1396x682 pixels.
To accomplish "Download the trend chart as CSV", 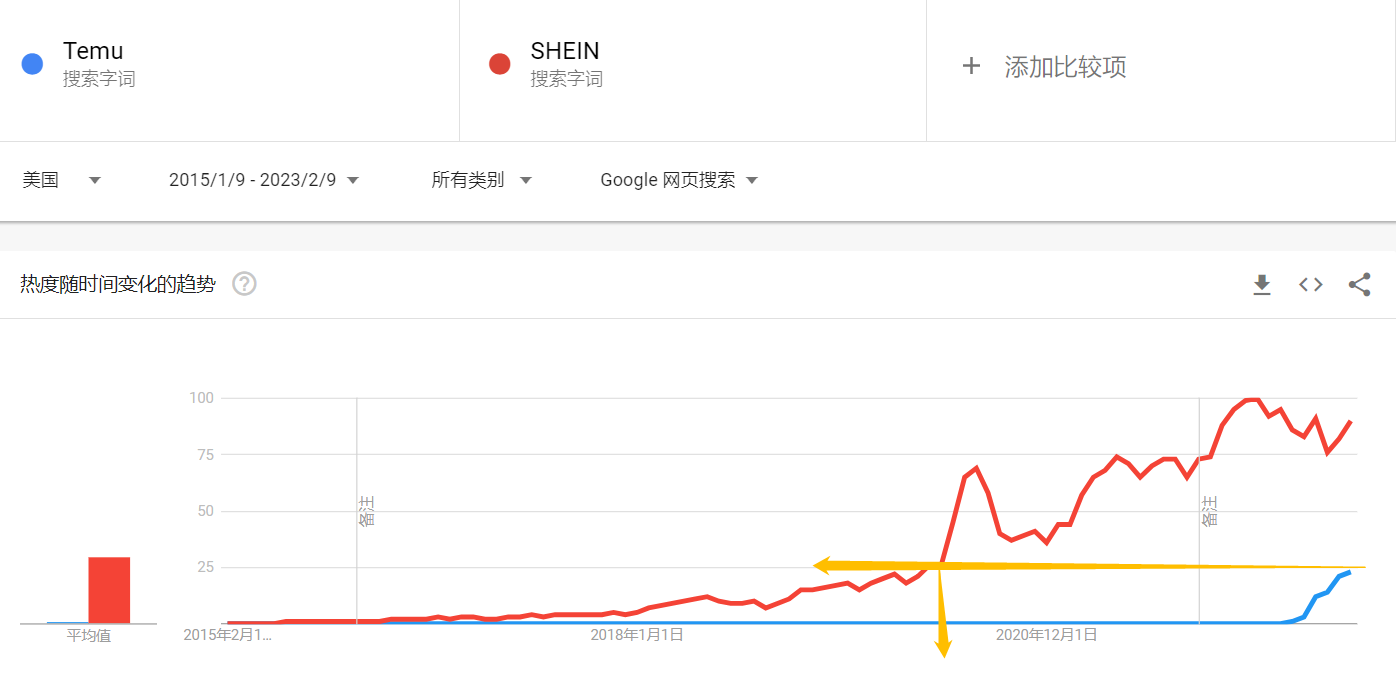I will [1262, 285].
